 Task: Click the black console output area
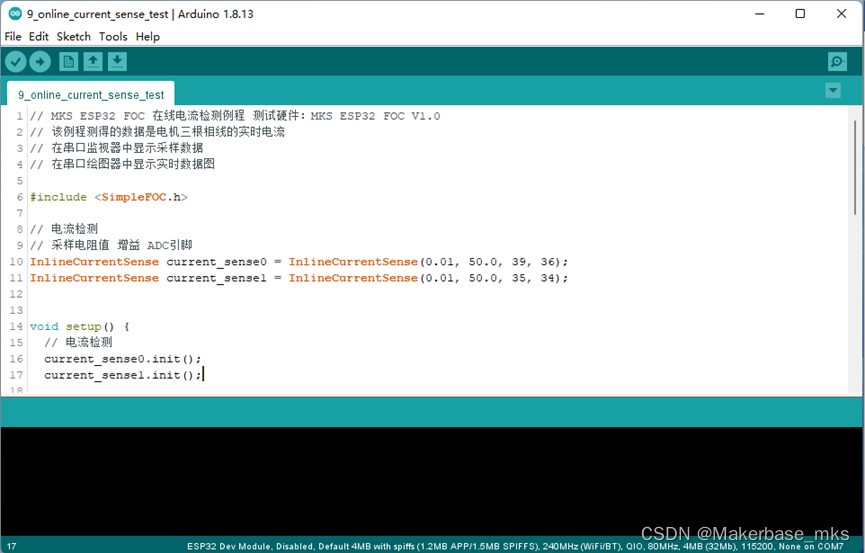click(432, 480)
